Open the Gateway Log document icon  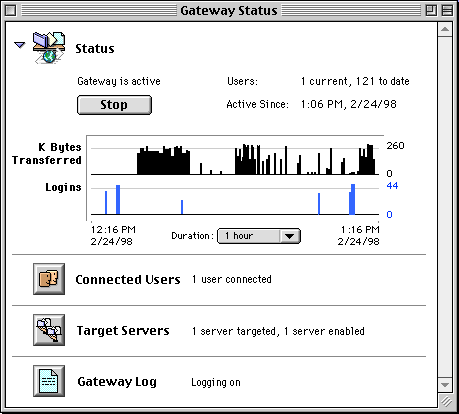(49, 381)
